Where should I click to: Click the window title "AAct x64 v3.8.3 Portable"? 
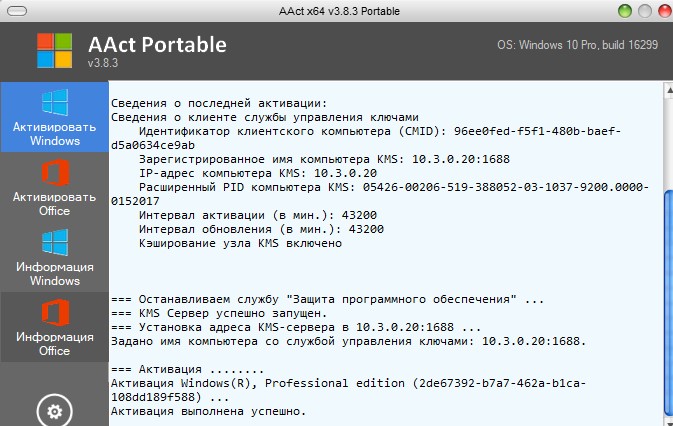[336, 10]
